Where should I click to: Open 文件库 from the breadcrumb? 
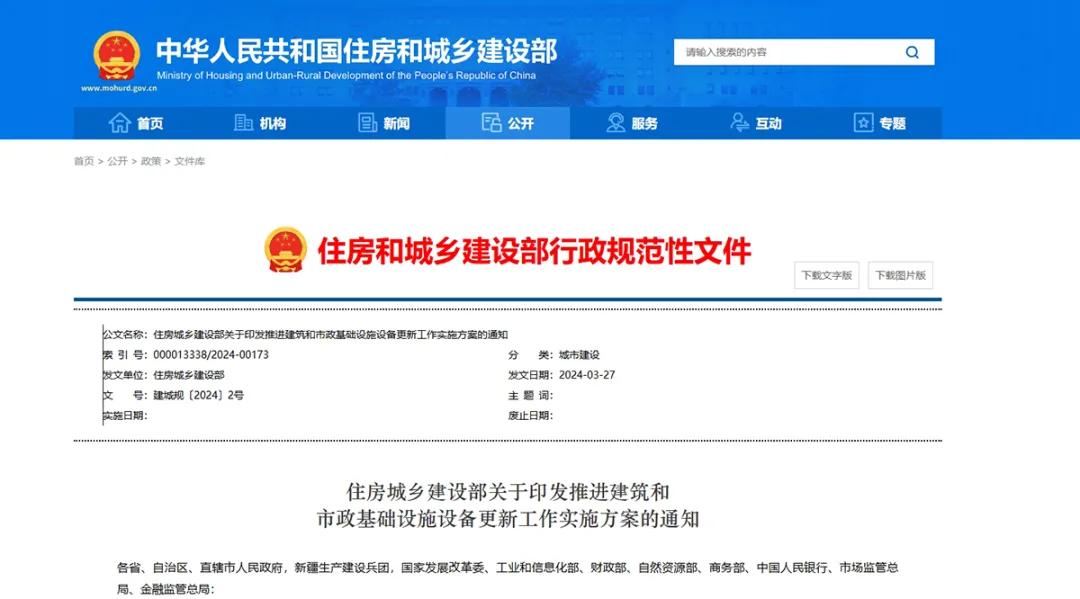tap(189, 161)
